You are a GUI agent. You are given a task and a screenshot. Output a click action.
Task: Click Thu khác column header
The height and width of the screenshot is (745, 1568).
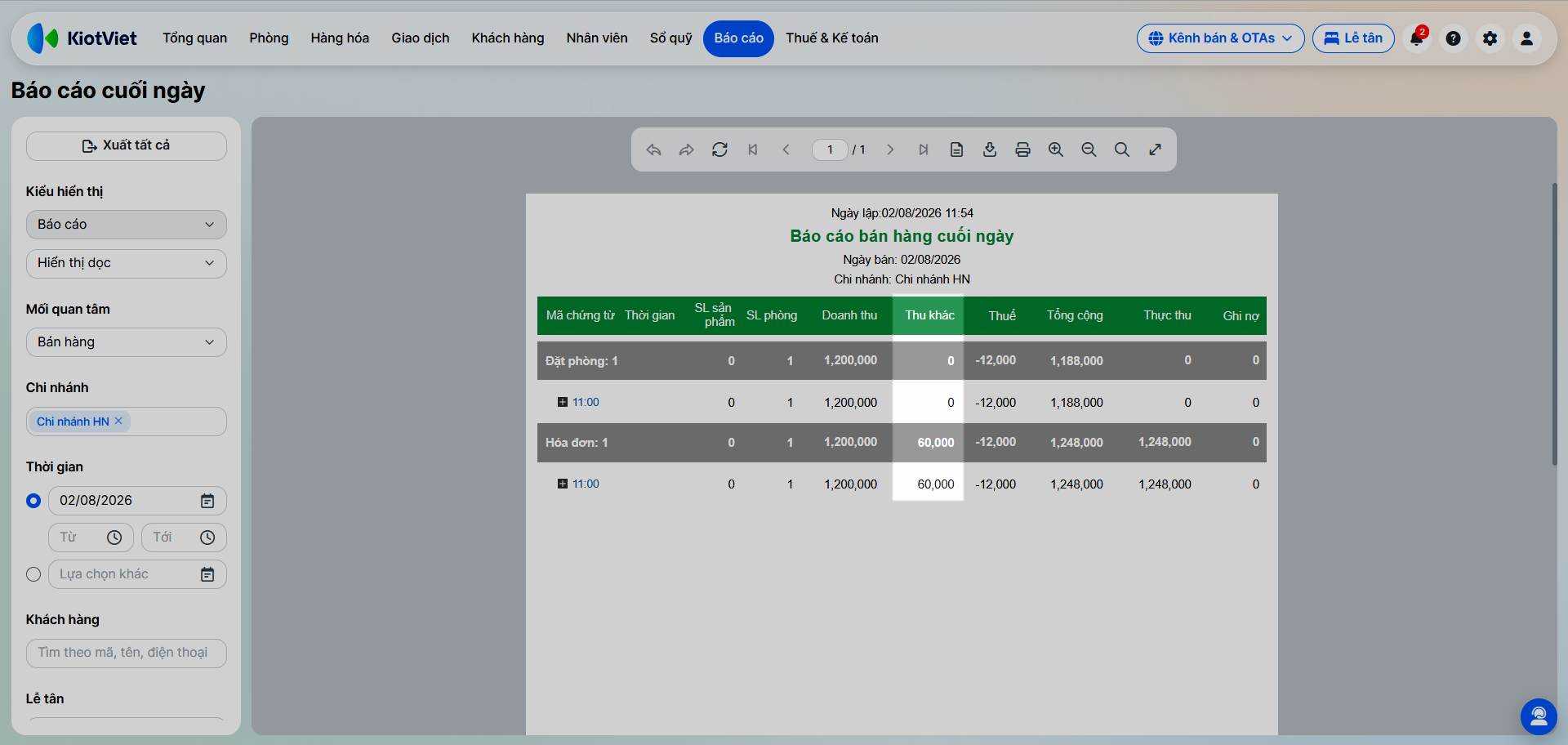pos(929,315)
